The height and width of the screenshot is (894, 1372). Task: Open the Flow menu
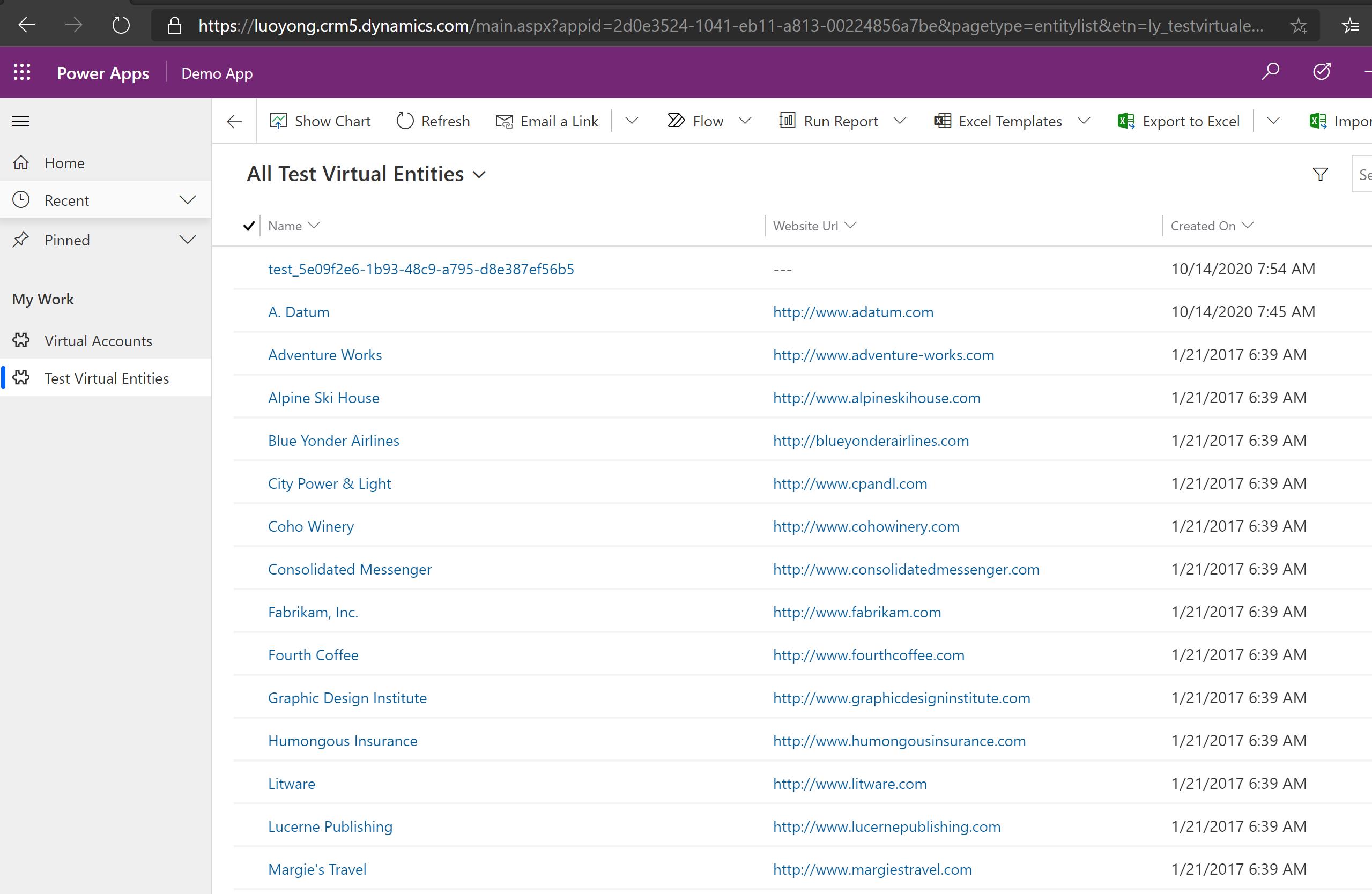[x=709, y=121]
